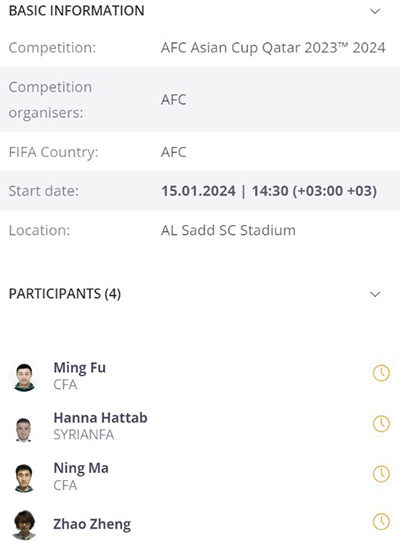Open Hanna Hattab's profile photo
The image size is (400, 544).
(x=24, y=430)
